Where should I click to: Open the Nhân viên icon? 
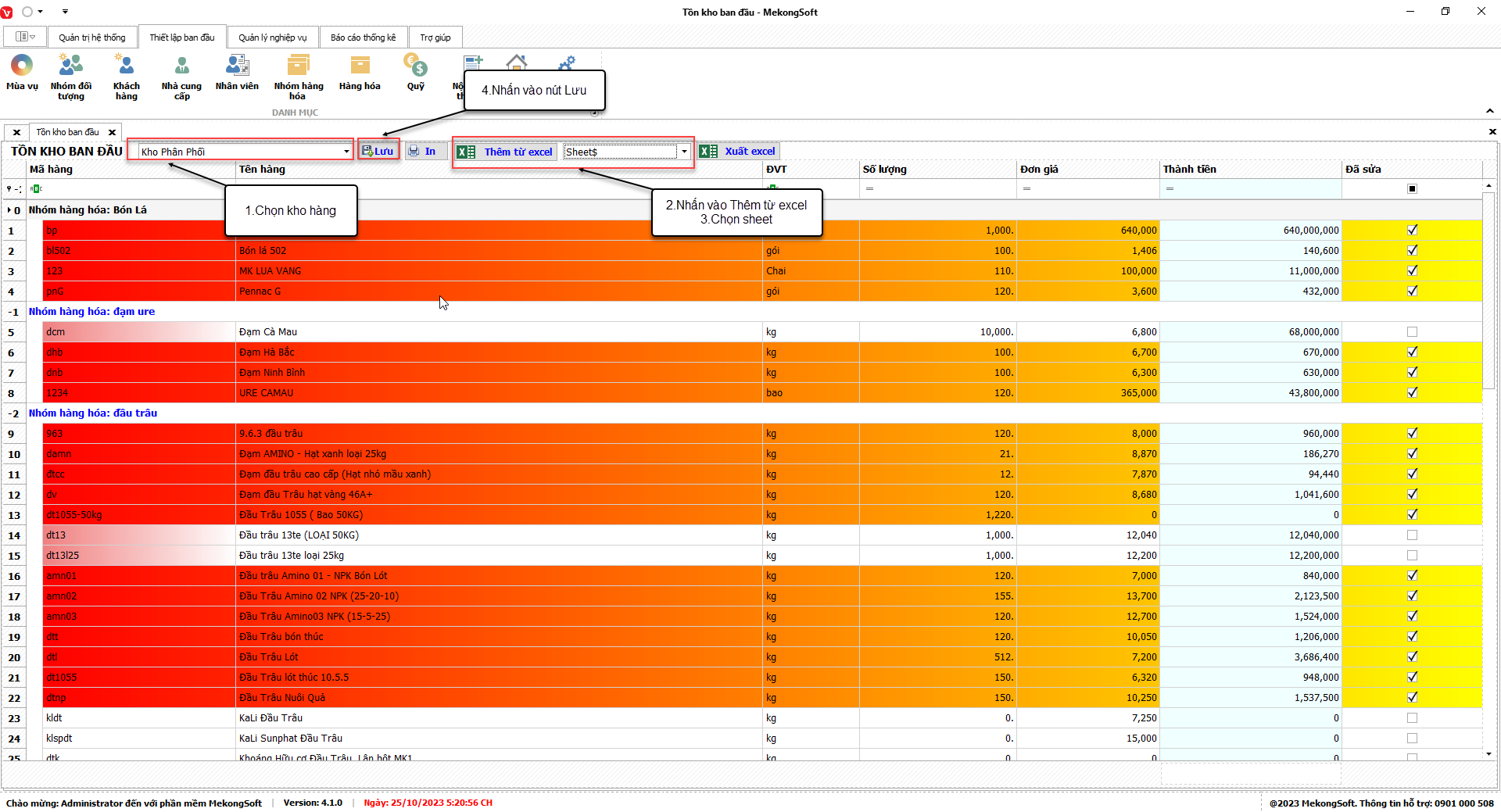pyautogui.click(x=237, y=66)
